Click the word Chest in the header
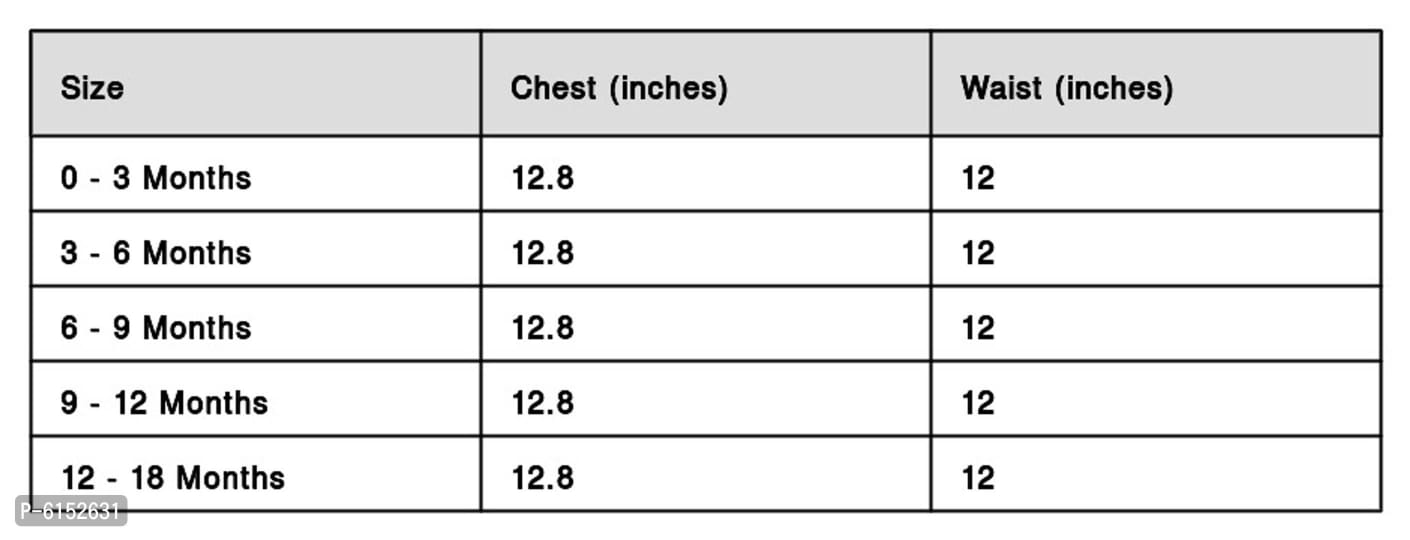This screenshot has width=1410, height=540. [554, 88]
